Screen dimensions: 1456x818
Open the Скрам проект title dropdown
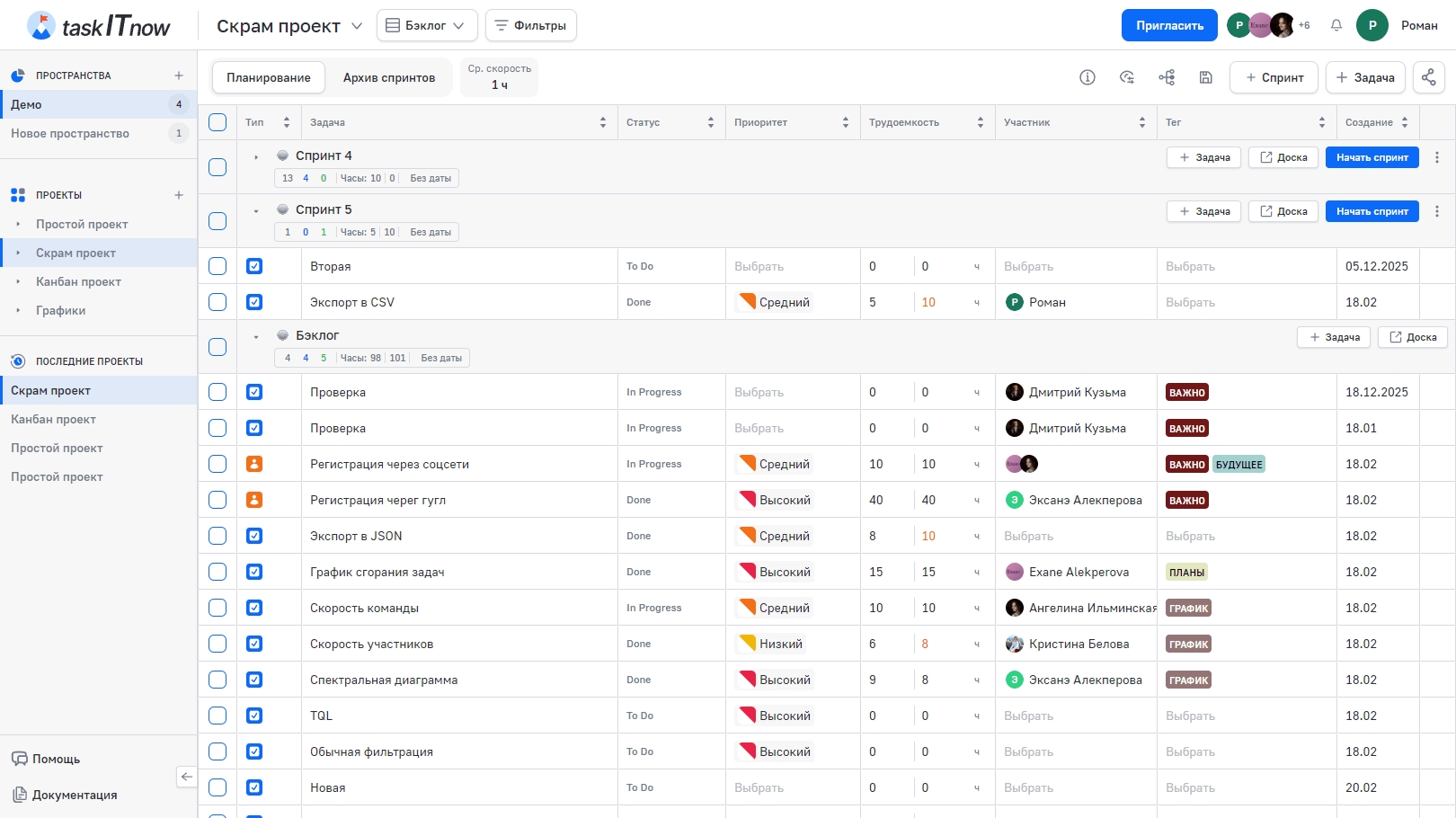357,26
